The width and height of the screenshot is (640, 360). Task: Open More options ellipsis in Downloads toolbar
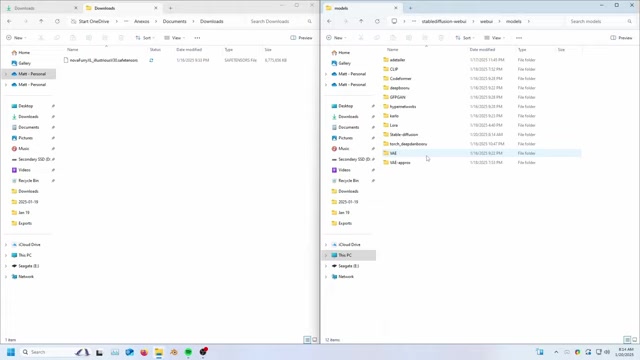point(197,38)
